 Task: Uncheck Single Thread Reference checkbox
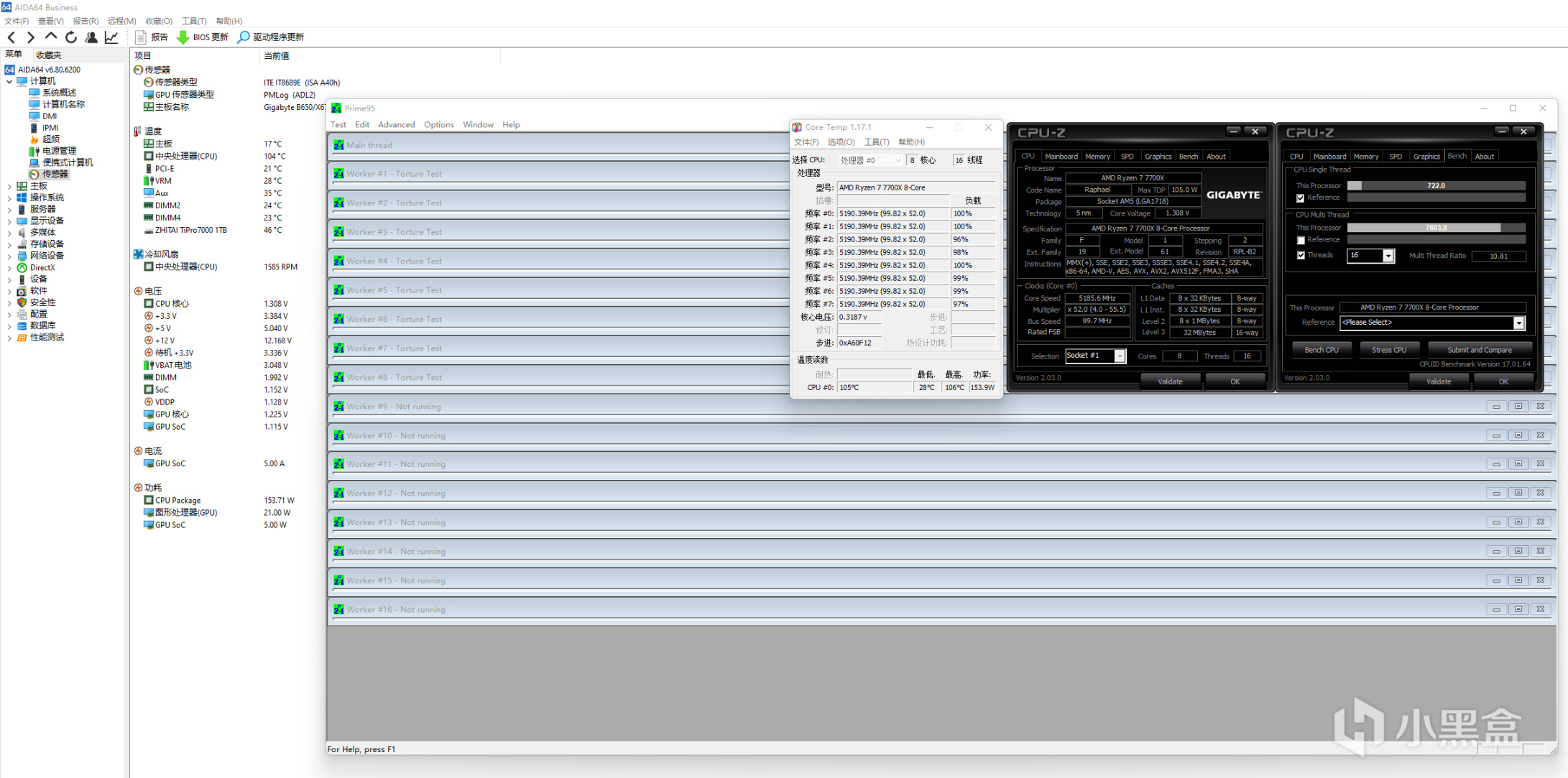[x=1300, y=198]
